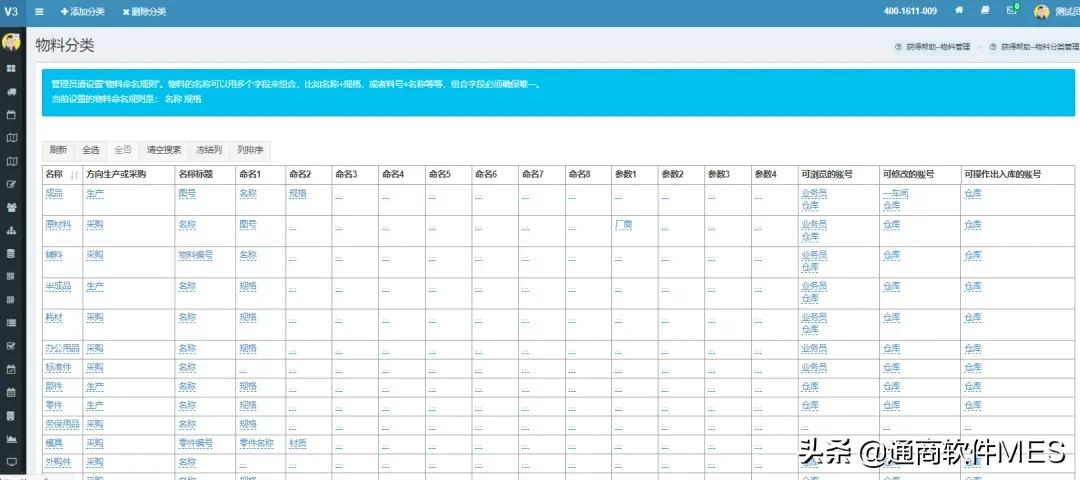Open 获得帮助--物料管理 help link

point(938,47)
